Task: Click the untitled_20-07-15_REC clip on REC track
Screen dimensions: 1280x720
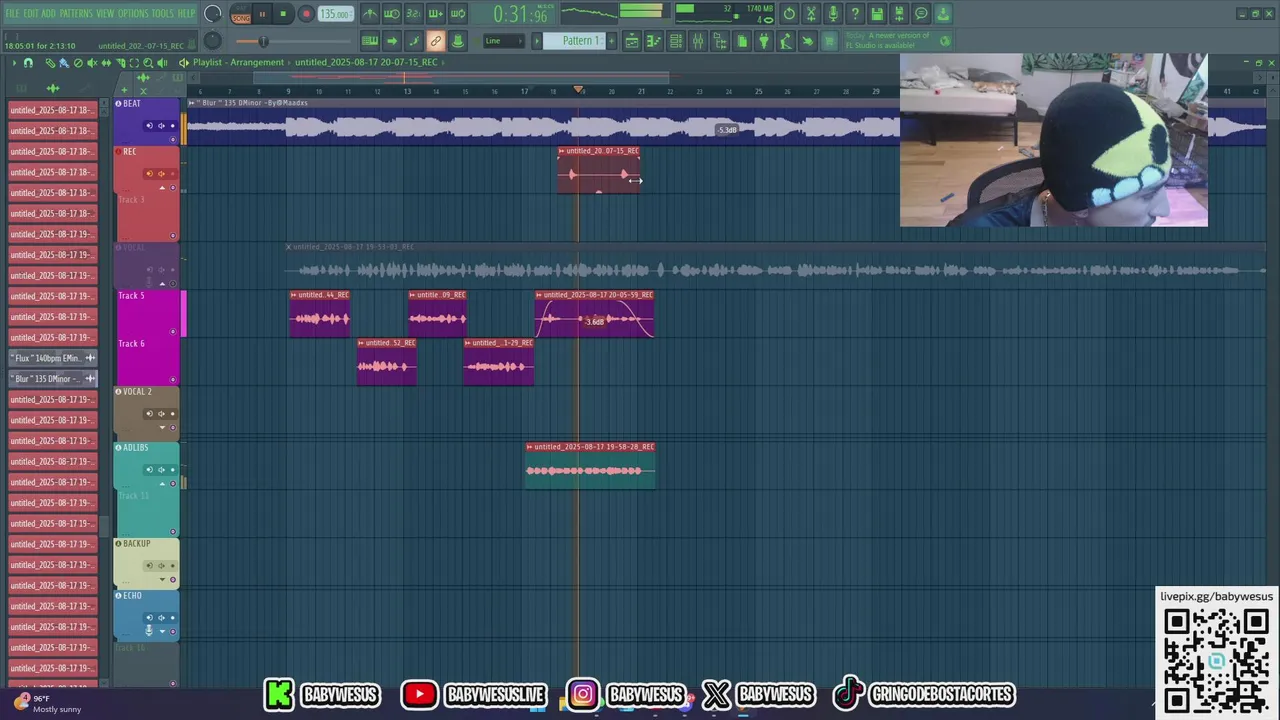Action: 598,170
